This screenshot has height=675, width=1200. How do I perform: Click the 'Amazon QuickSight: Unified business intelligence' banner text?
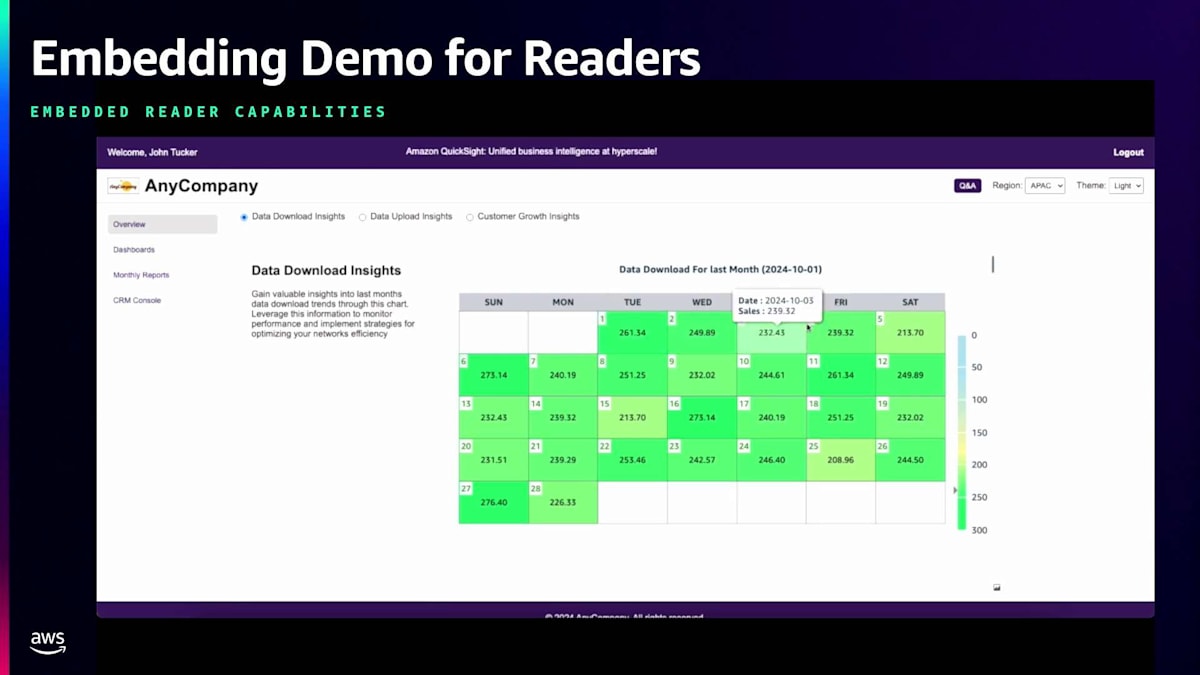pyautogui.click(x=531, y=152)
